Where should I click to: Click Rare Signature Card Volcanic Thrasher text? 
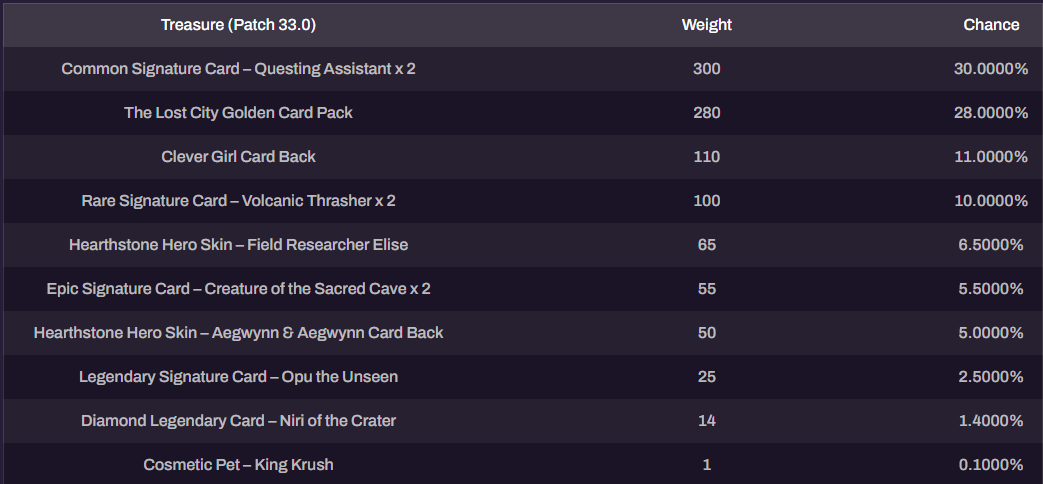[238, 201]
